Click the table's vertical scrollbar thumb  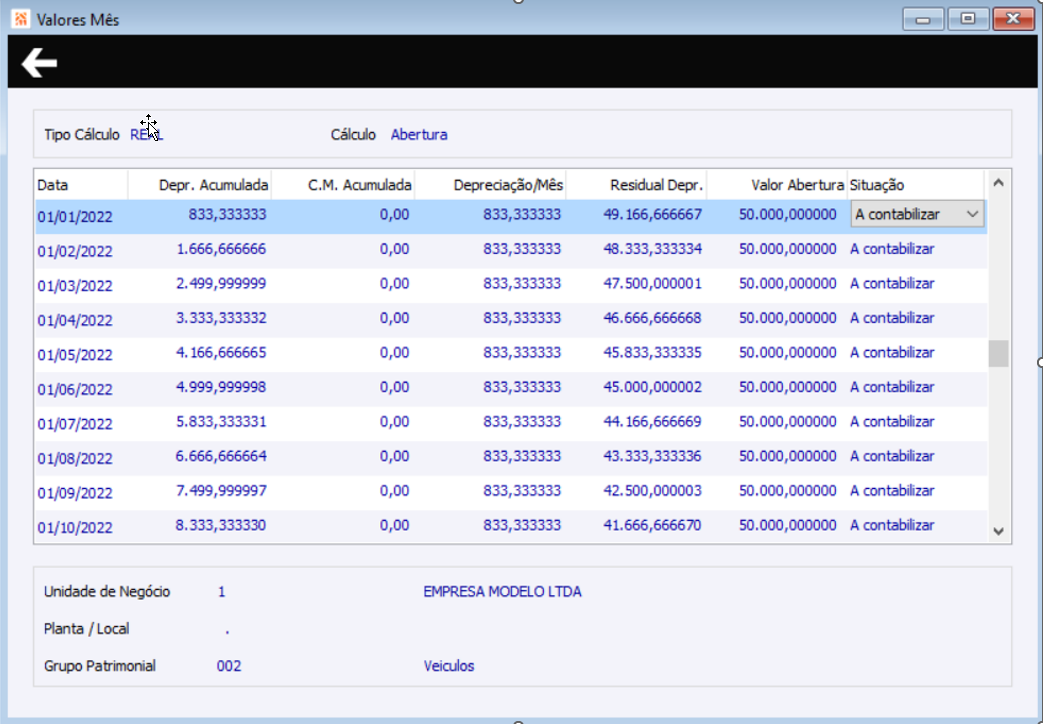[x=998, y=353]
